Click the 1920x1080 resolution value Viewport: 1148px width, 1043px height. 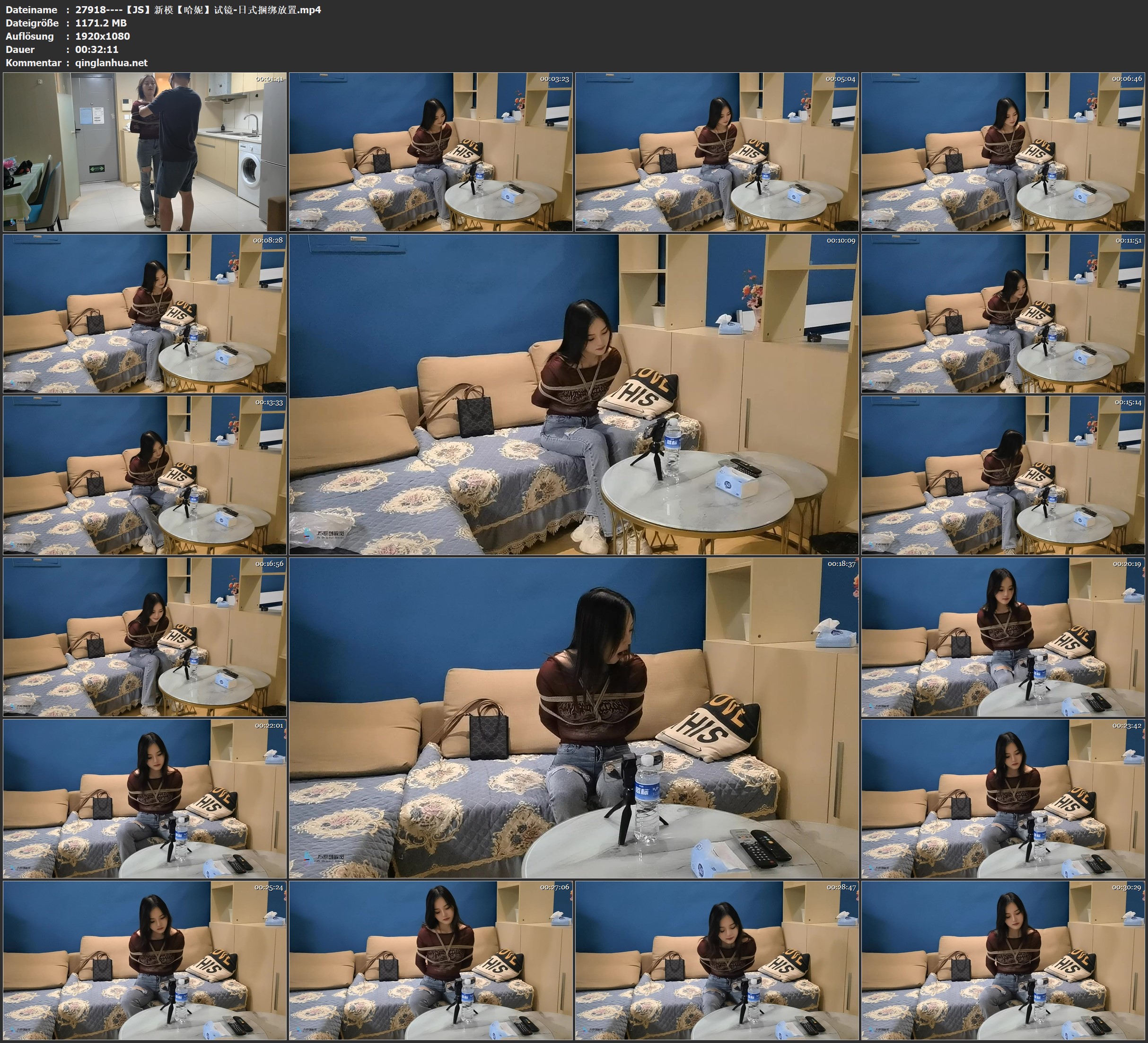pyautogui.click(x=103, y=36)
